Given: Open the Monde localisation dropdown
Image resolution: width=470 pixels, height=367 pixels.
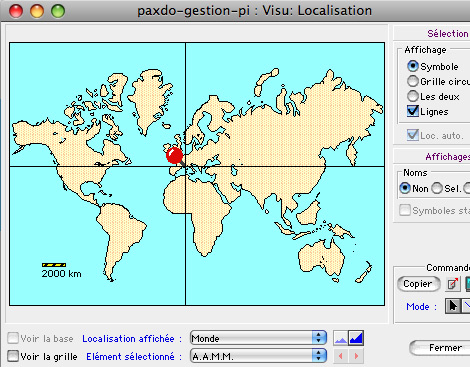Looking at the screenshot, I should click(x=258, y=338).
